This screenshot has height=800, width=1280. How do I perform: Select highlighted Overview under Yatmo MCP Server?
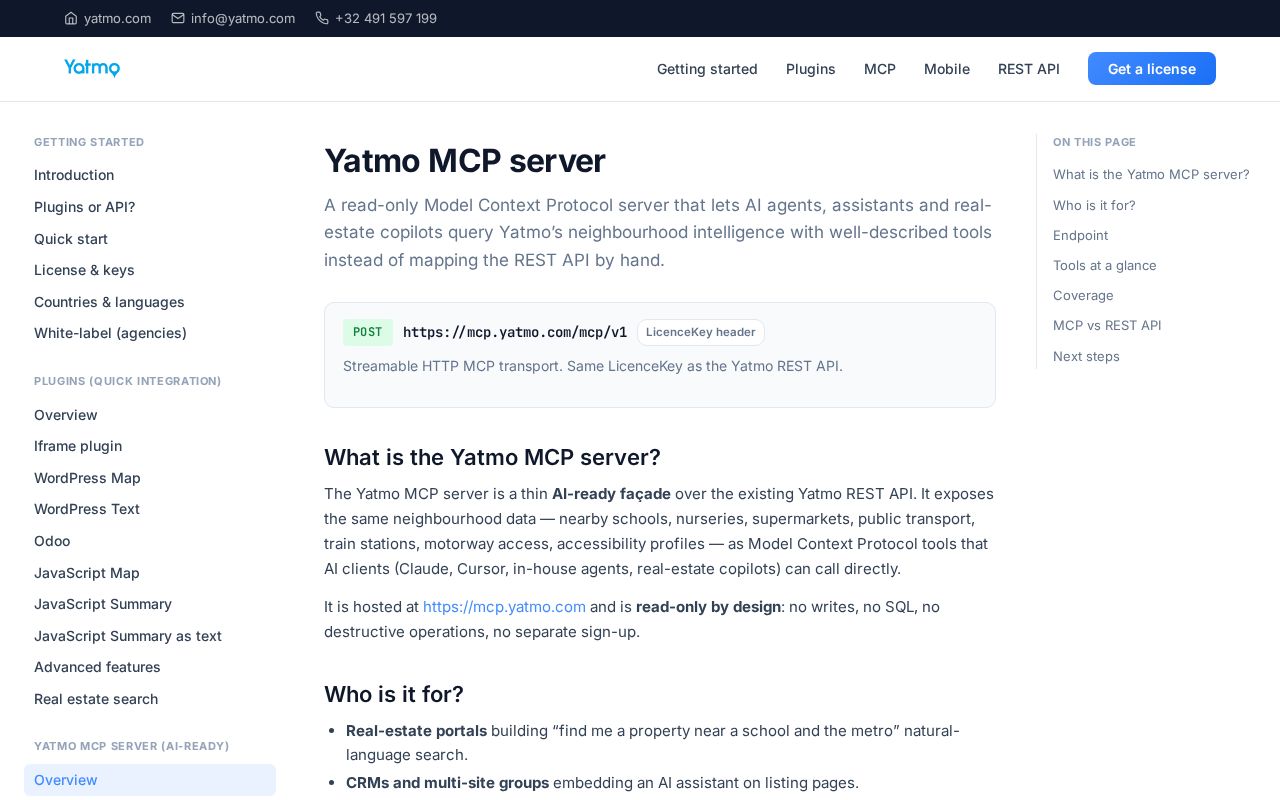pyautogui.click(x=150, y=780)
